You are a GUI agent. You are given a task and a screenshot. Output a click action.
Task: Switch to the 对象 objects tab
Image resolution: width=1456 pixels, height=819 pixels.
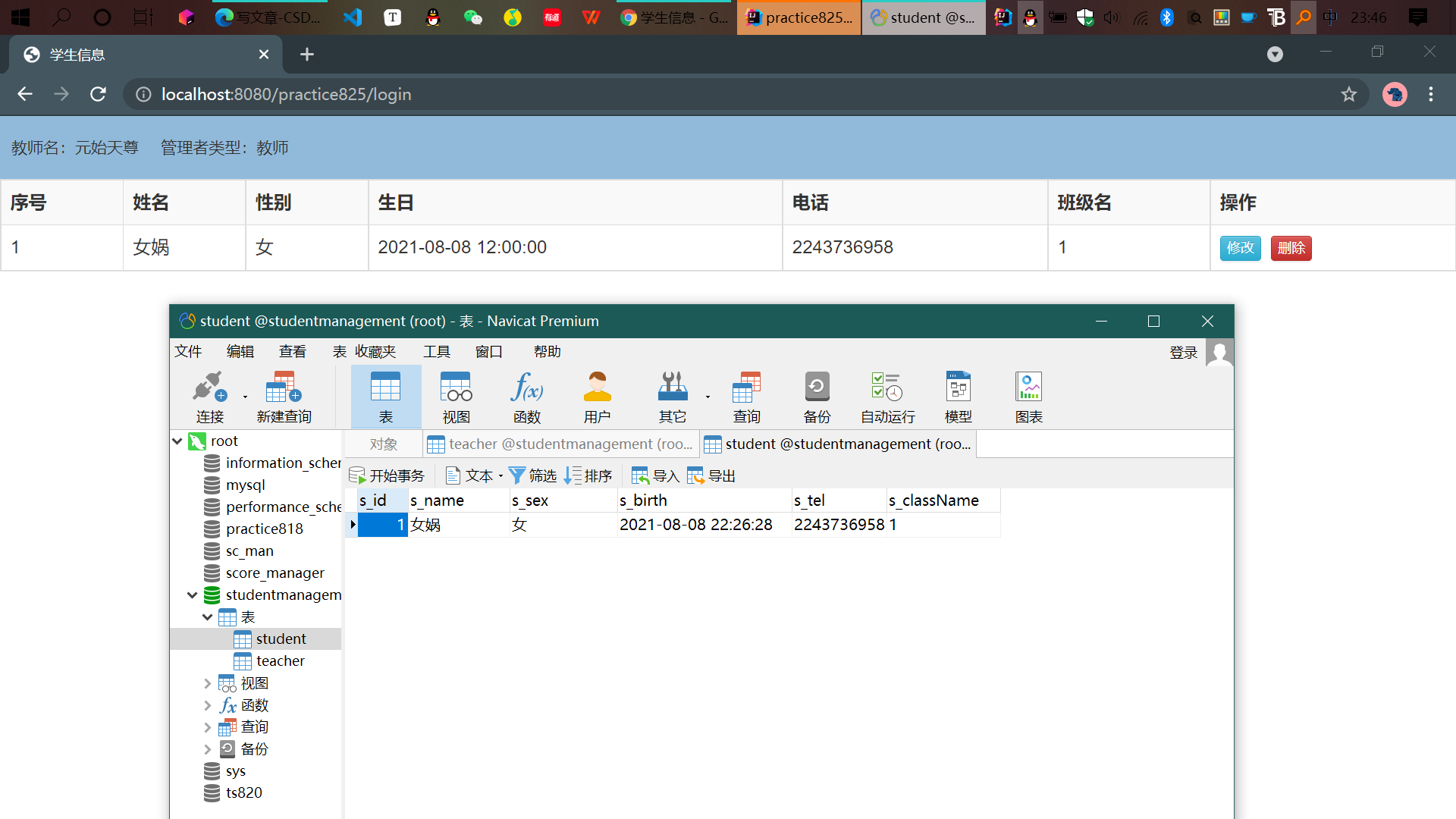[384, 444]
